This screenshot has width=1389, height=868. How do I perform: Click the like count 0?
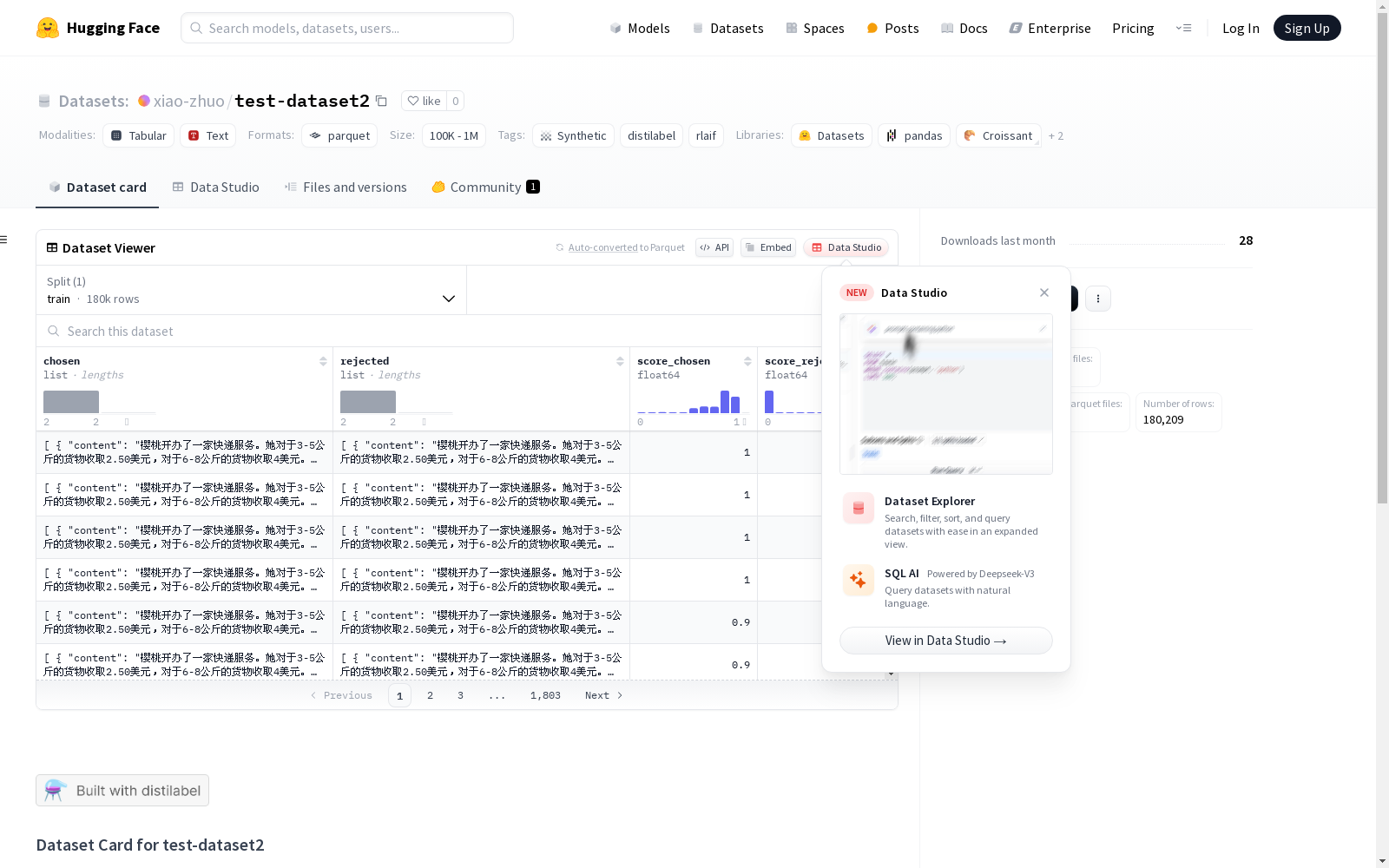(456, 101)
